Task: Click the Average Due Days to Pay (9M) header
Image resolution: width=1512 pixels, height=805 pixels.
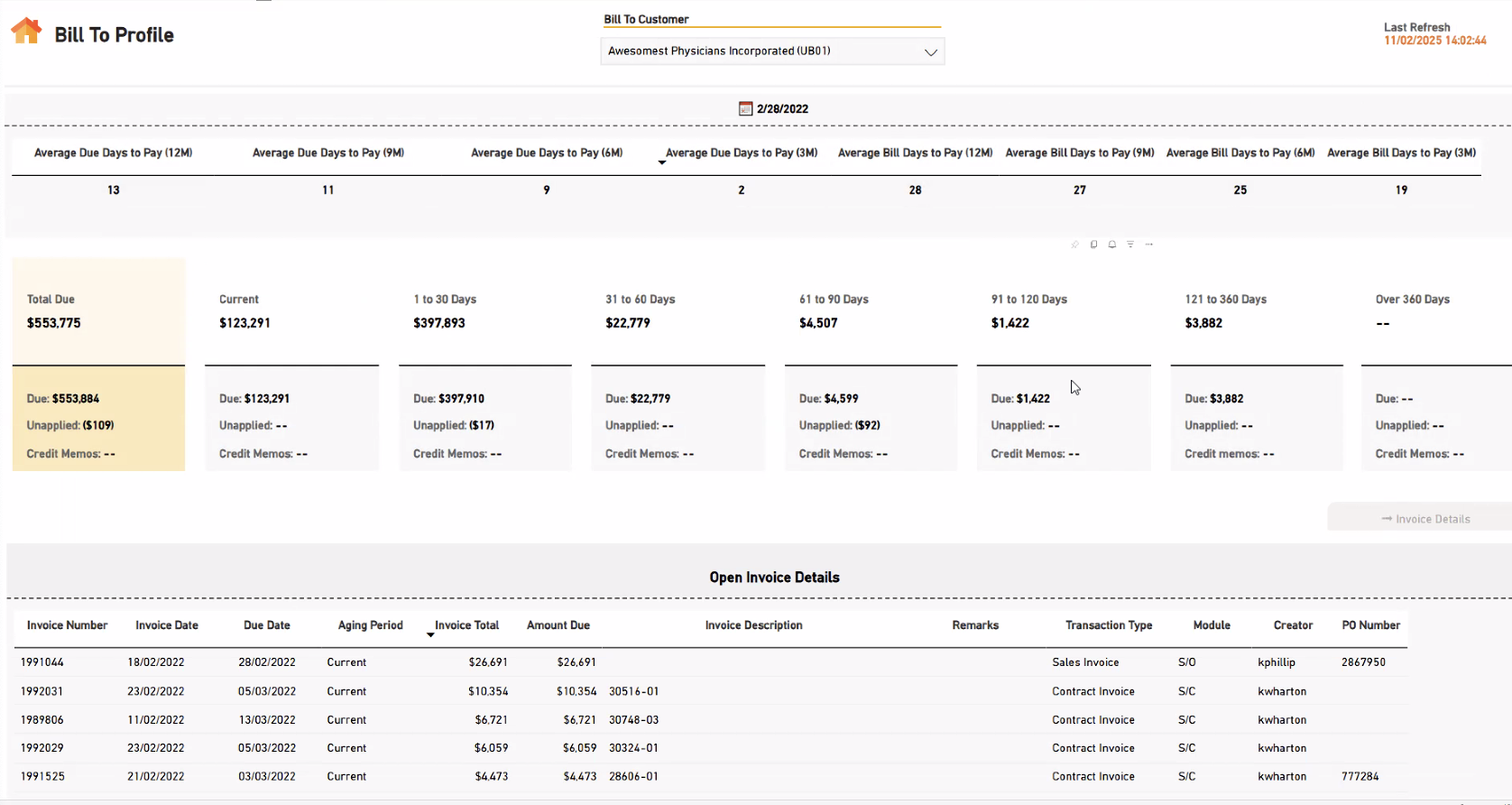Action: (x=328, y=153)
